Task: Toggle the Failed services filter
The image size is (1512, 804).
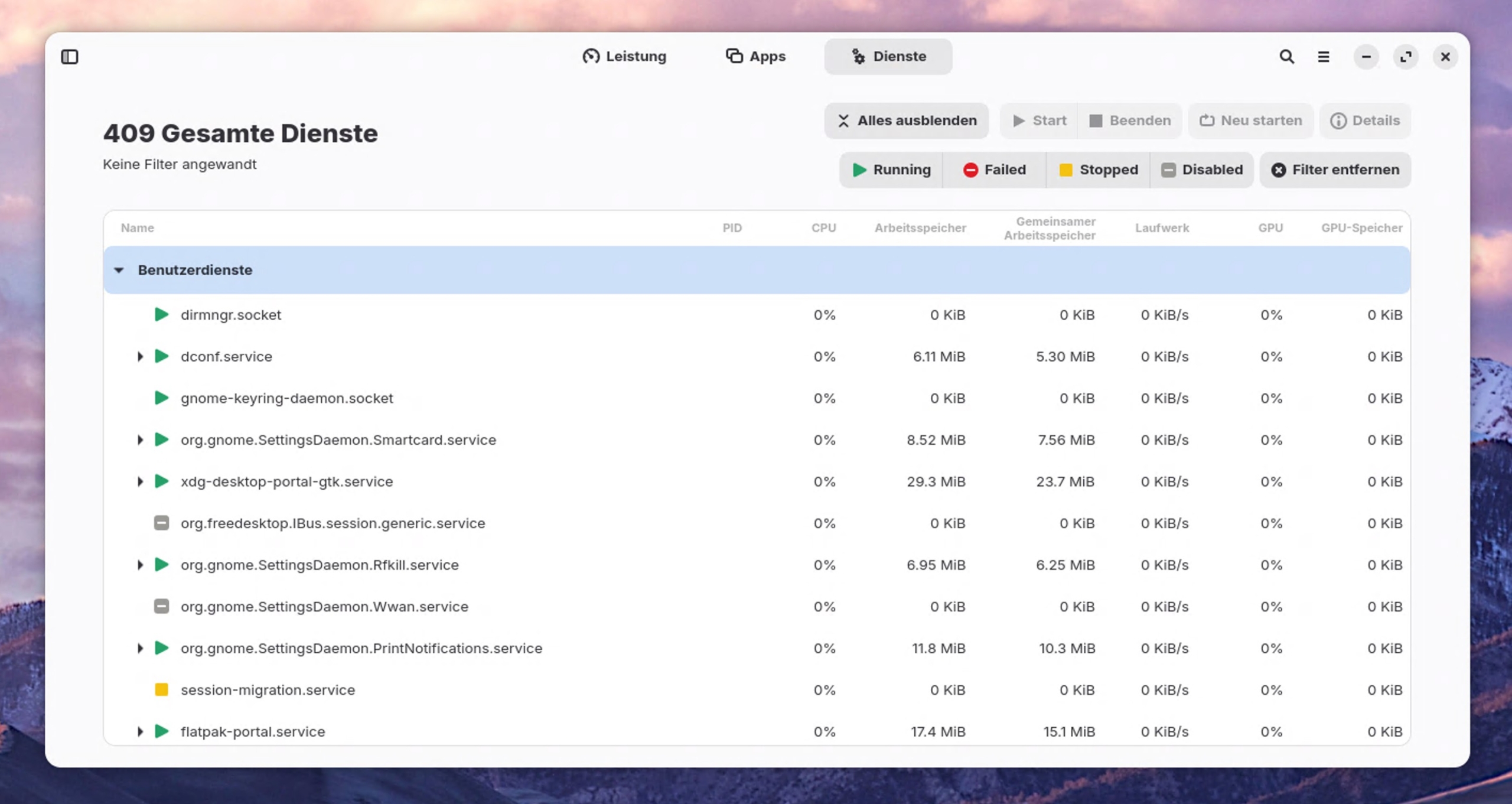Action: (x=994, y=170)
